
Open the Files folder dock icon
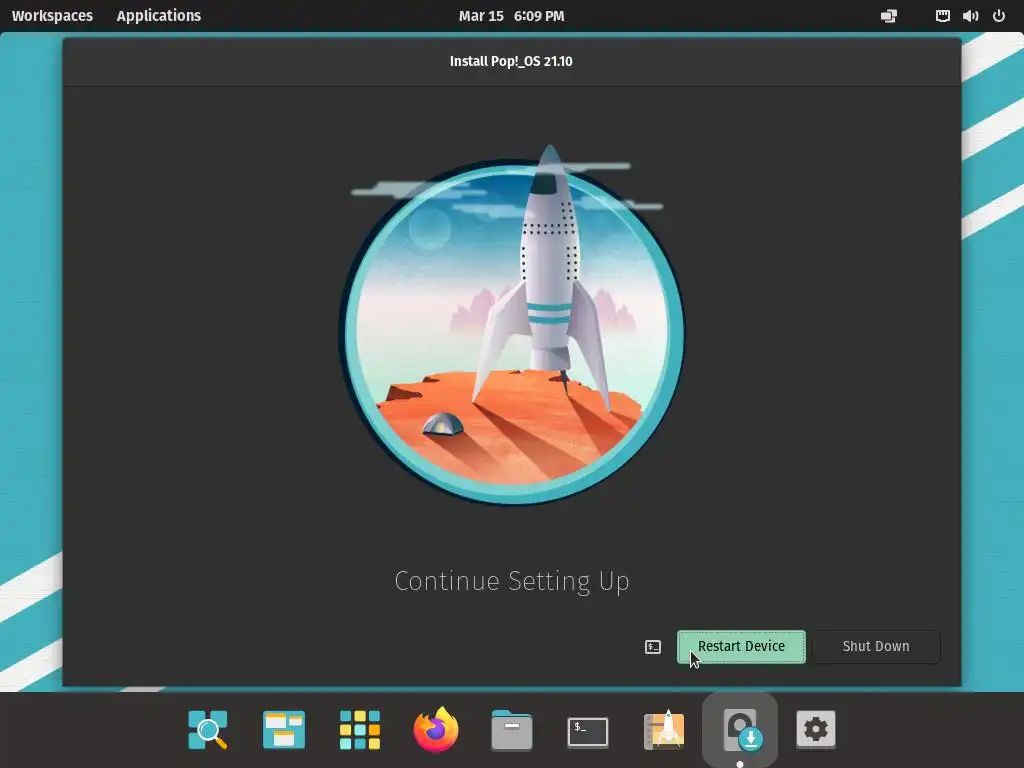point(512,730)
